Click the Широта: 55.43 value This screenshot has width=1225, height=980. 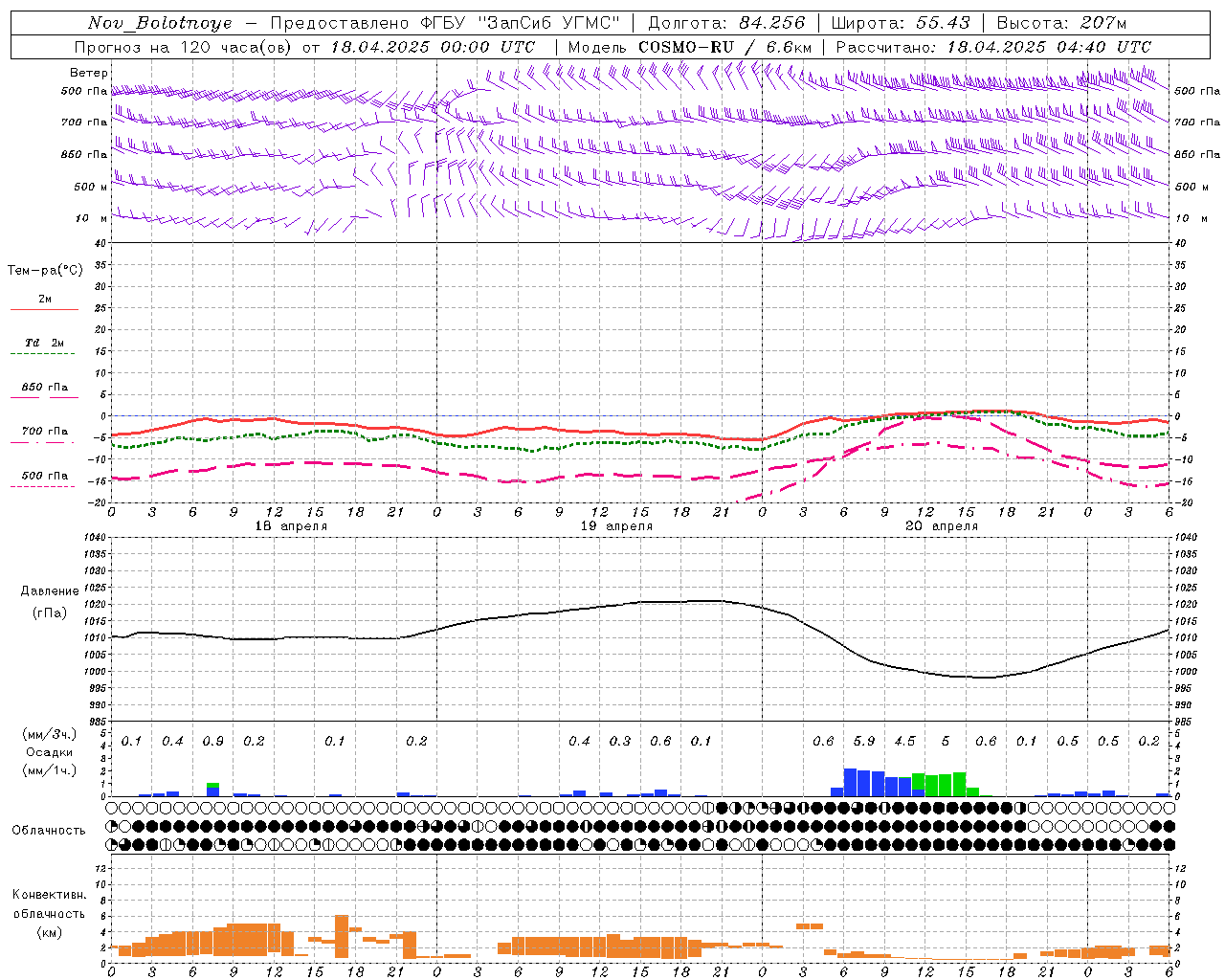[901, 23]
